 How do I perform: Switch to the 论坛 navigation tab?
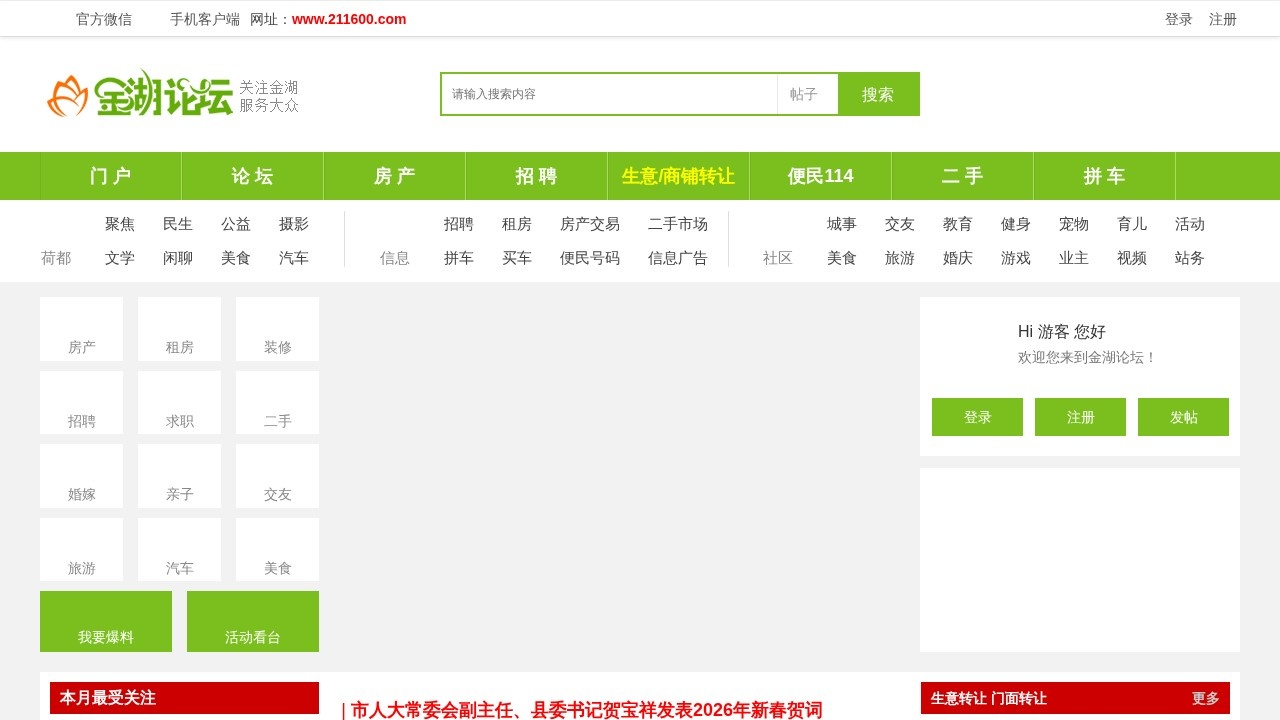pyautogui.click(x=252, y=176)
